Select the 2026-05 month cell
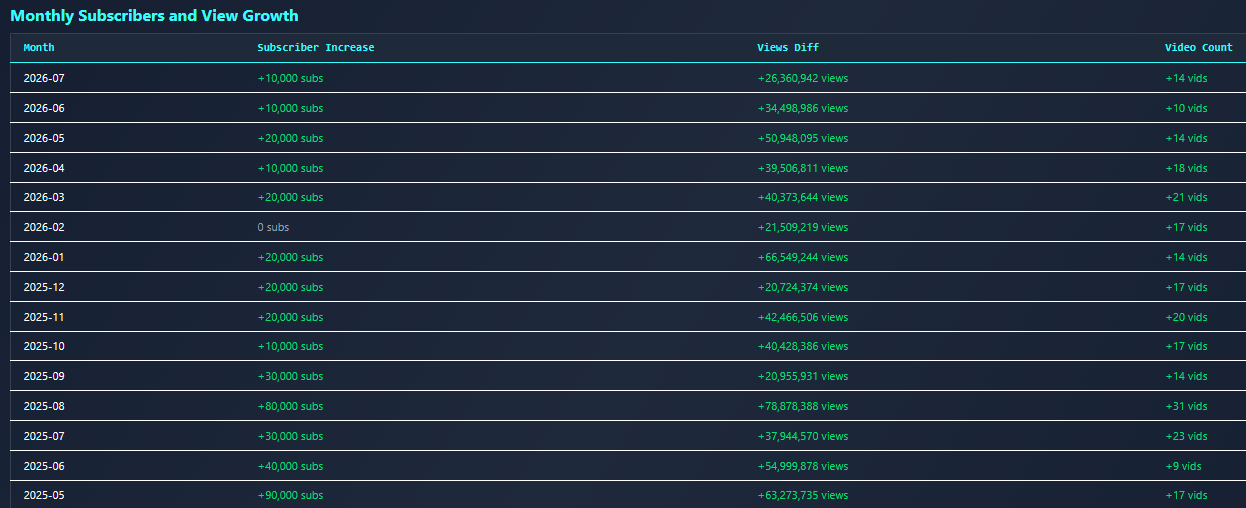Viewport: 1246px width, 508px height. (44, 138)
